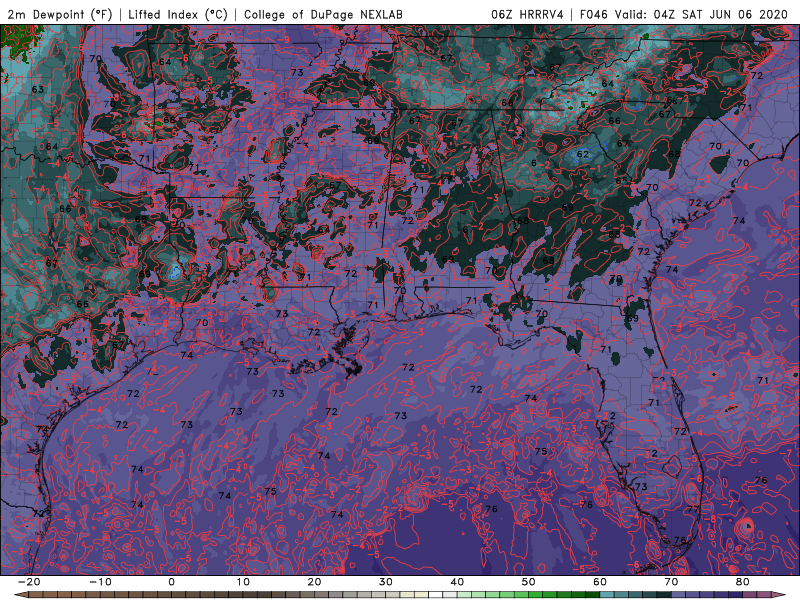This screenshot has height=600, width=800.
Task: Click 'College of DuPage NEXLAB' header text
Action: coord(323,14)
